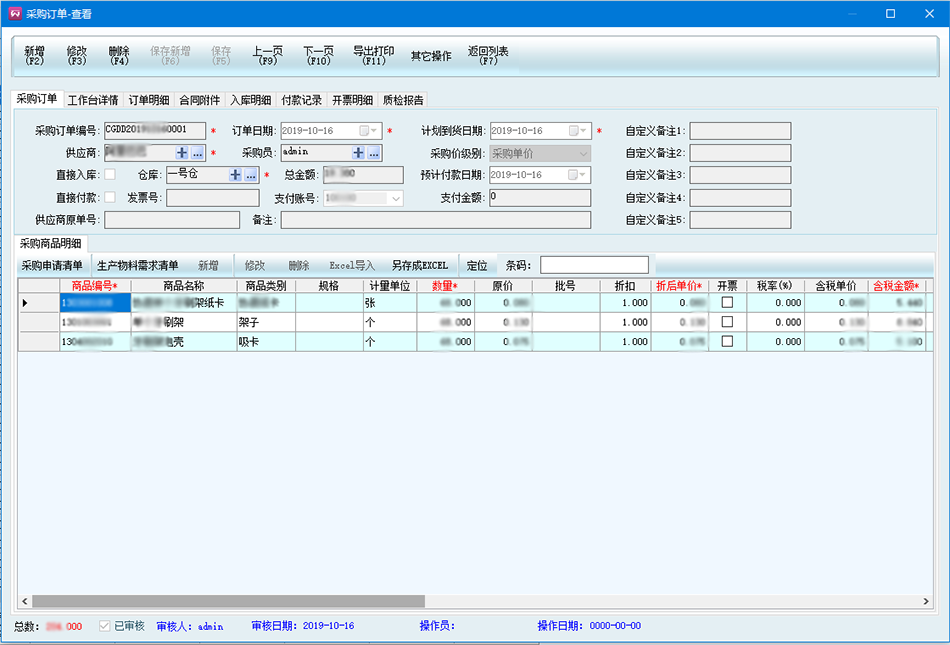Toggle the 已审核 checkbox
Viewport: 950px width, 645px height.
[105, 626]
